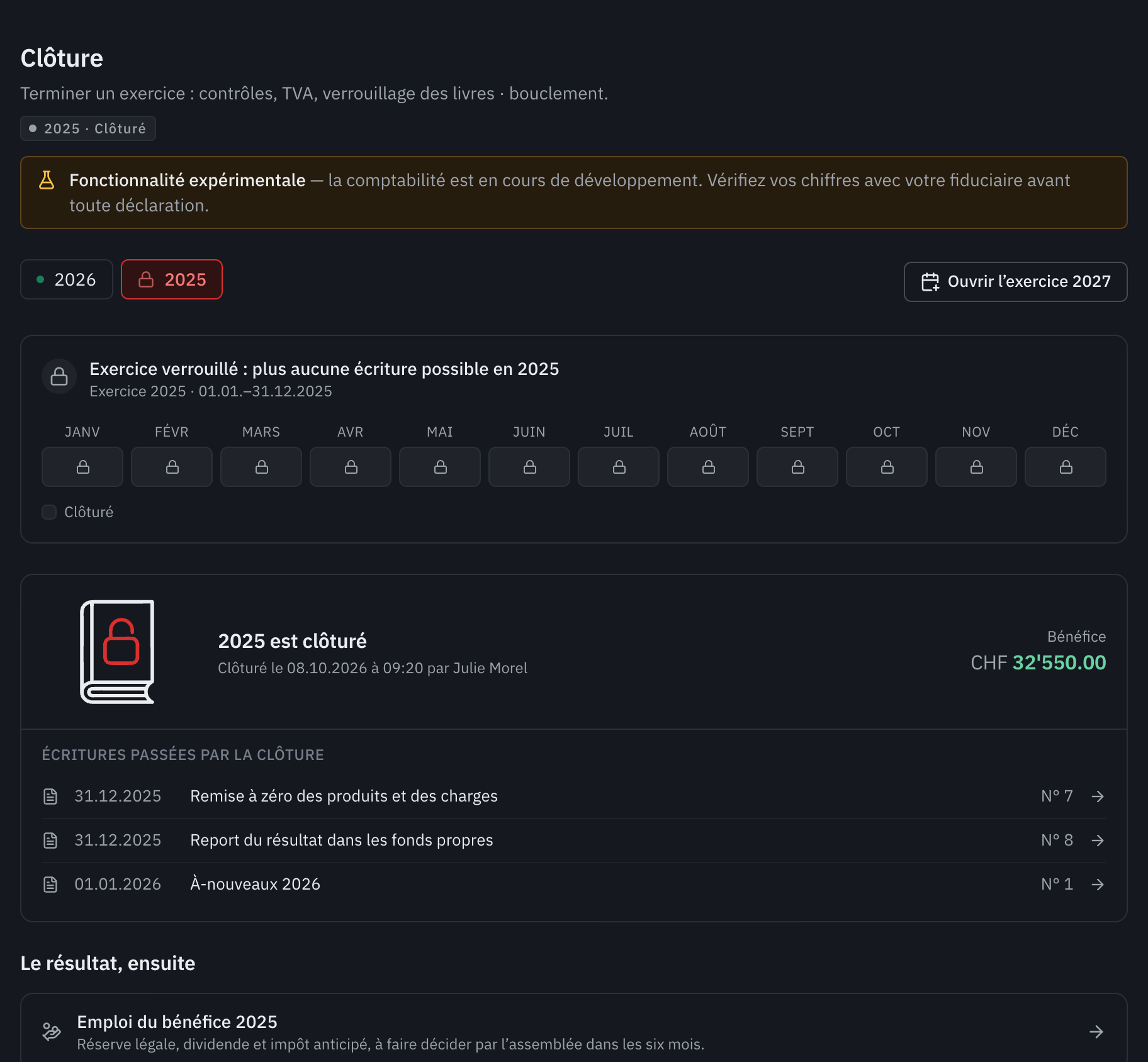Open entry N° 8 via its arrow
Screen dimensions: 1148x1062
(x=1098, y=841)
